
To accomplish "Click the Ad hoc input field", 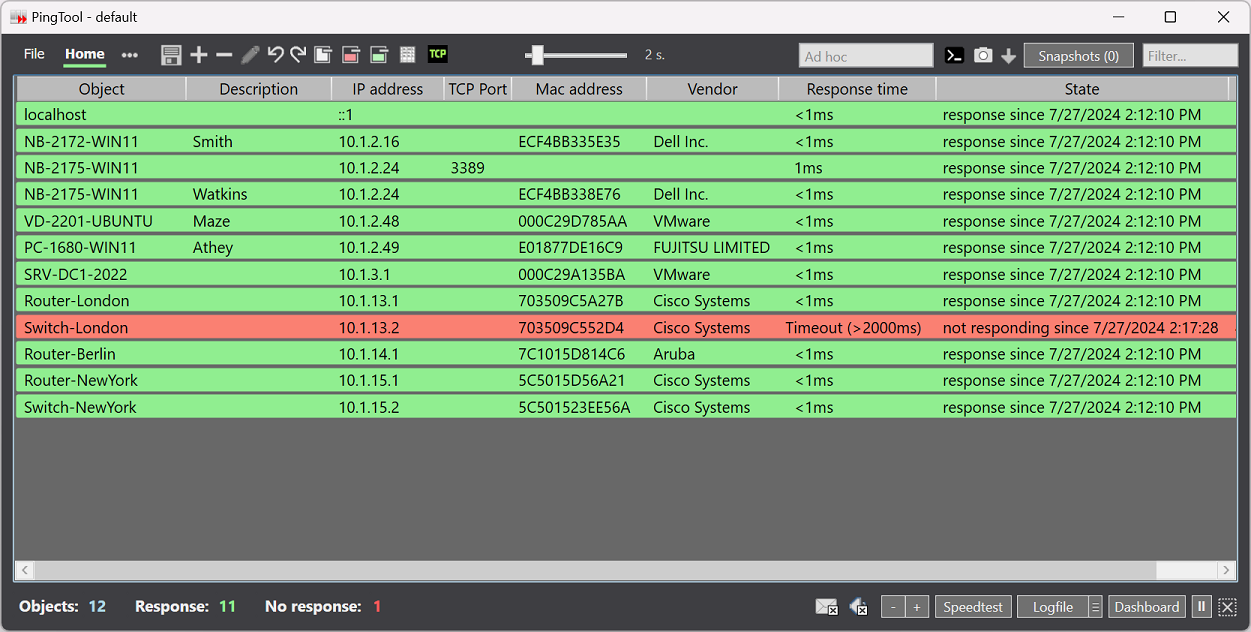I will [865, 56].
